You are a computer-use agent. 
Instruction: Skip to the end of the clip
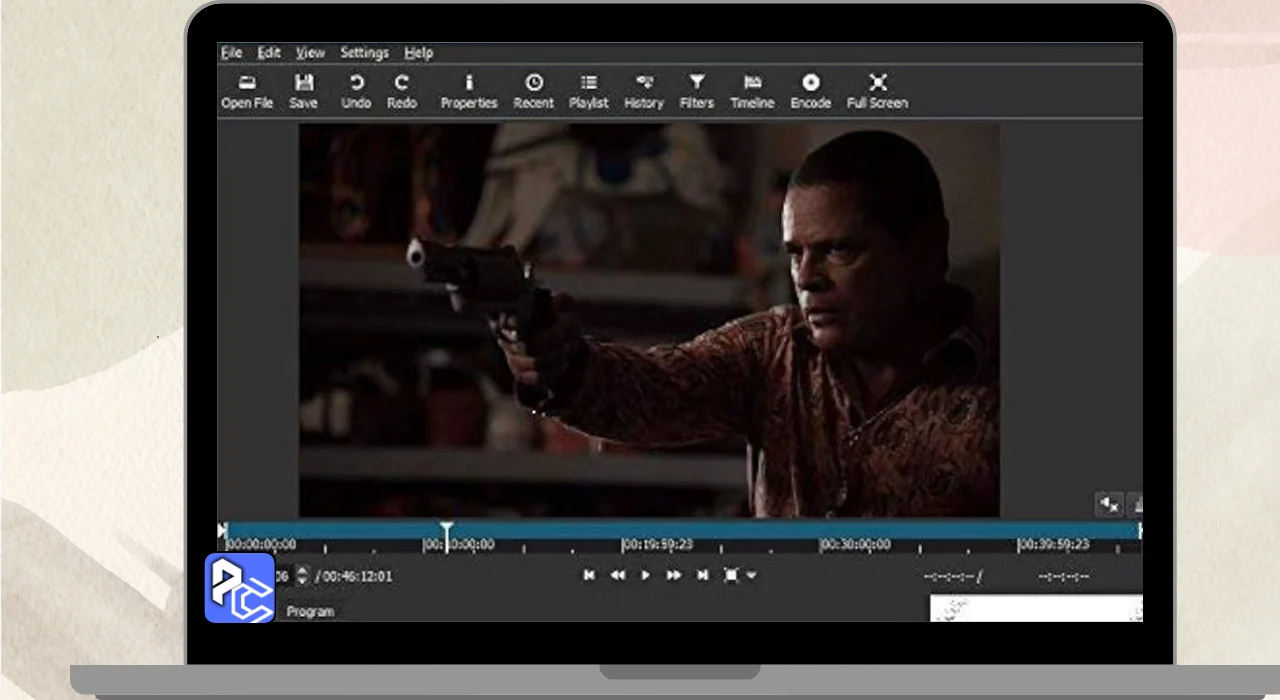[703, 575]
